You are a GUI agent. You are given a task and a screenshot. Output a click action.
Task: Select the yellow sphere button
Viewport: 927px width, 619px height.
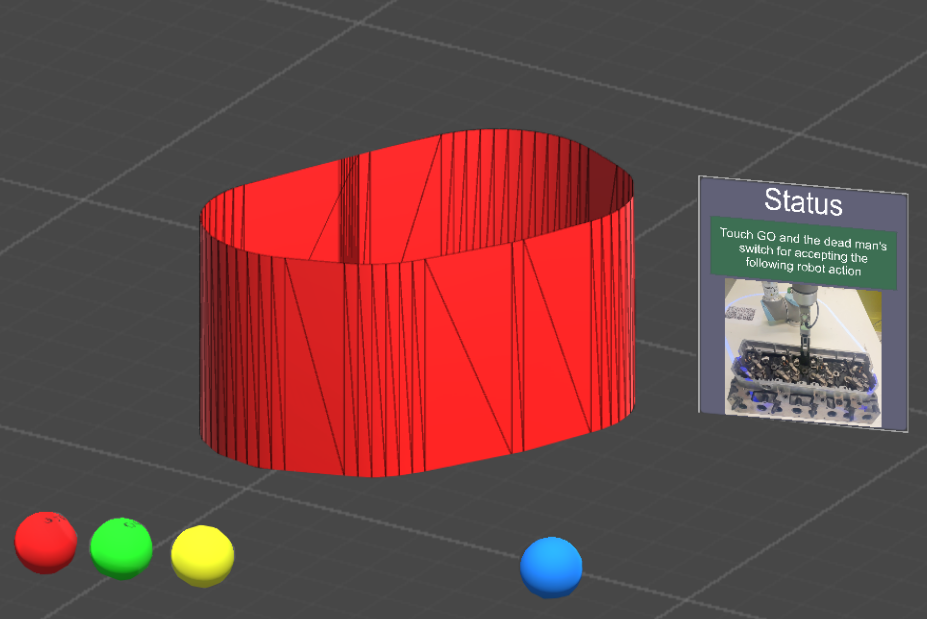tap(202, 555)
